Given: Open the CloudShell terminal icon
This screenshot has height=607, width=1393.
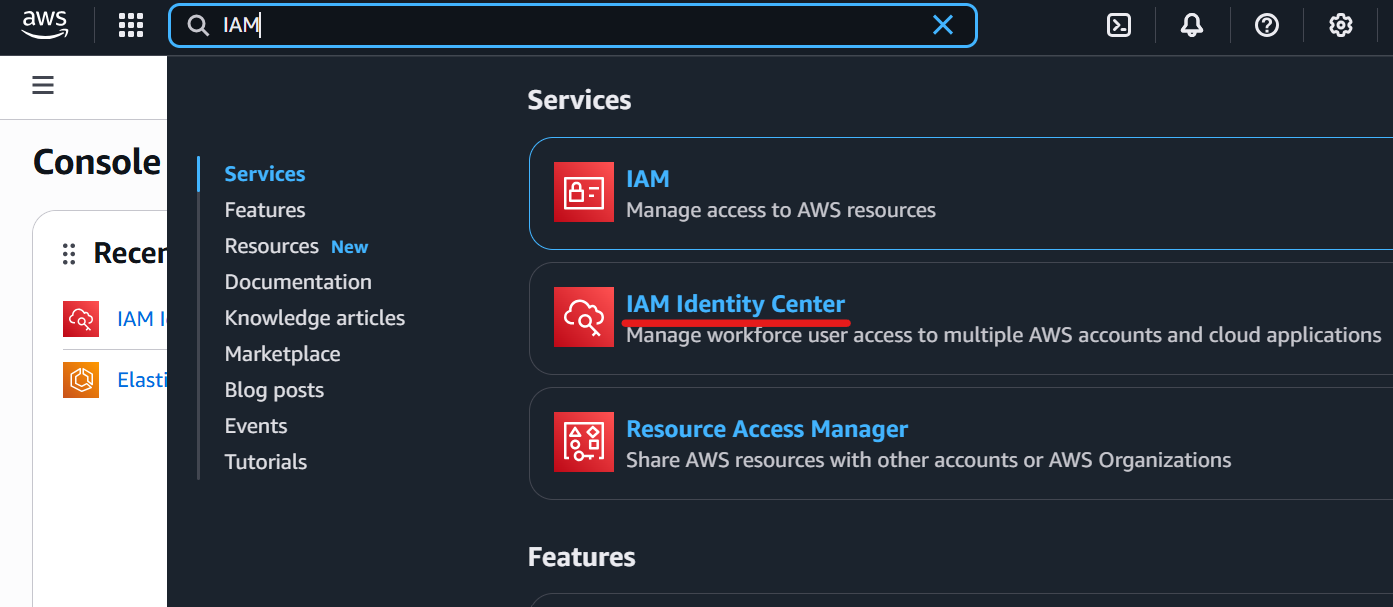Looking at the screenshot, I should tap(1119, 25).
